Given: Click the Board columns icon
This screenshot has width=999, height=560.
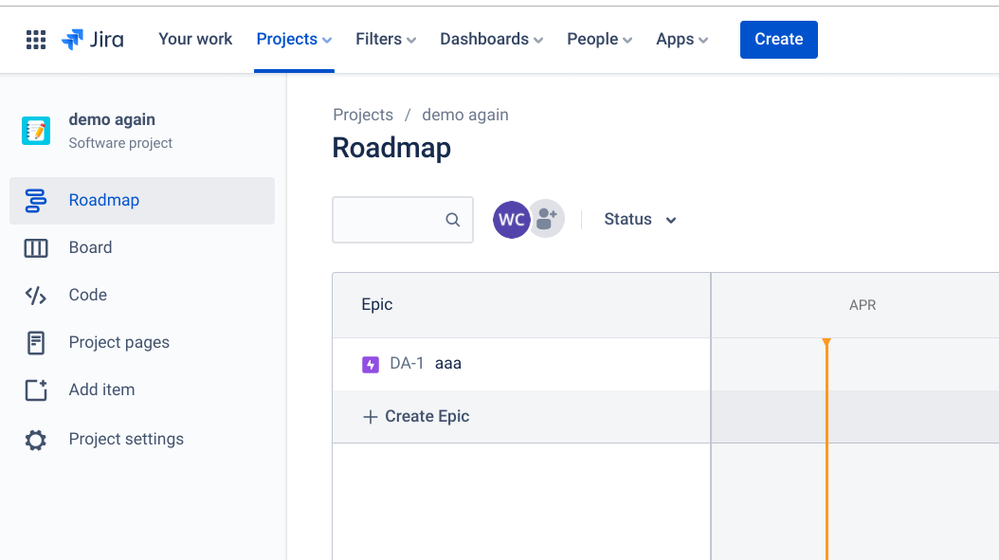Looking at the screenshot, I should [x=36, y=248].
